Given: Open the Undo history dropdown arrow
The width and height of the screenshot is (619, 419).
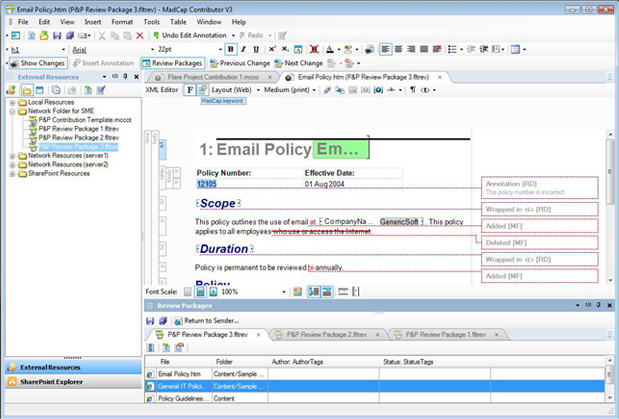Looking at the screenshot, I should point(233,36).
